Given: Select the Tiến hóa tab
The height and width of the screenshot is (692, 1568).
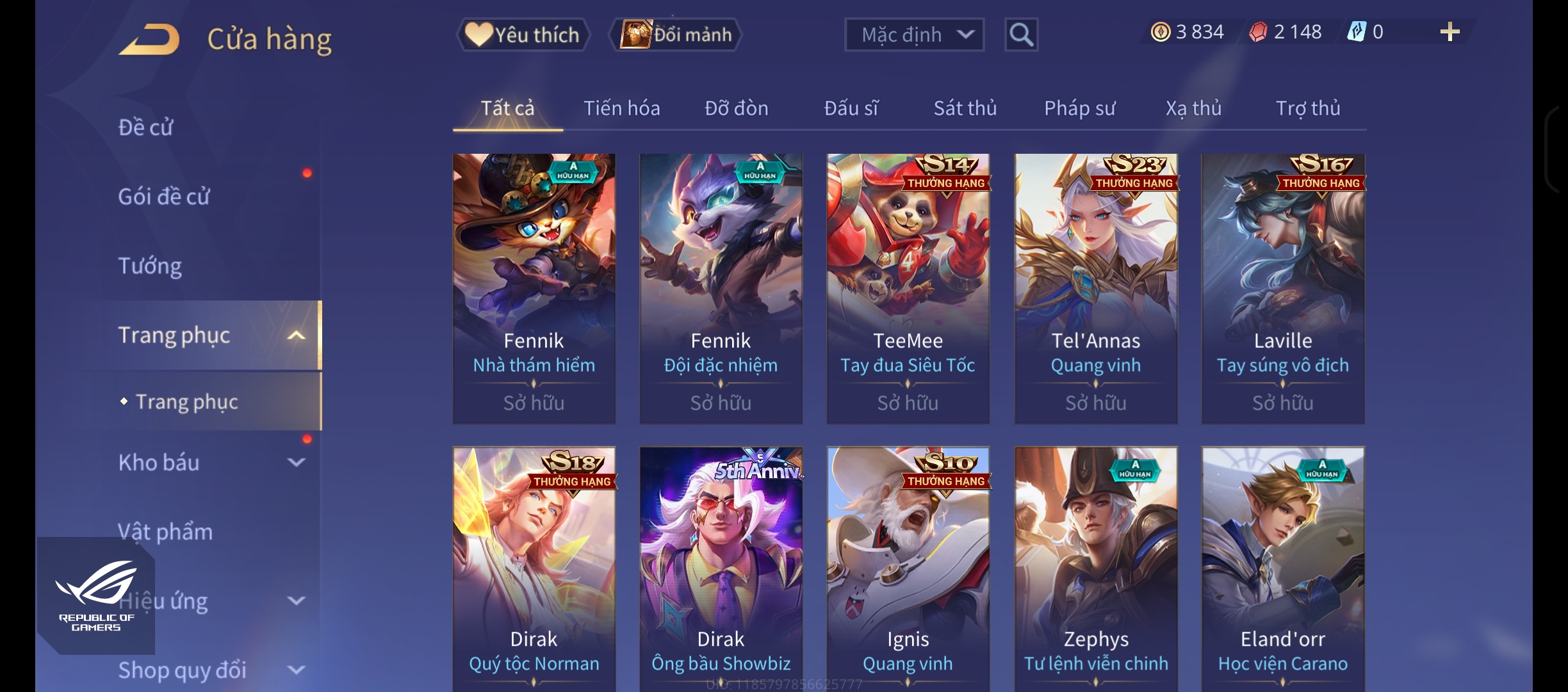Looking at the screenshot, I should pyautogui.click(x=621, y=108).
